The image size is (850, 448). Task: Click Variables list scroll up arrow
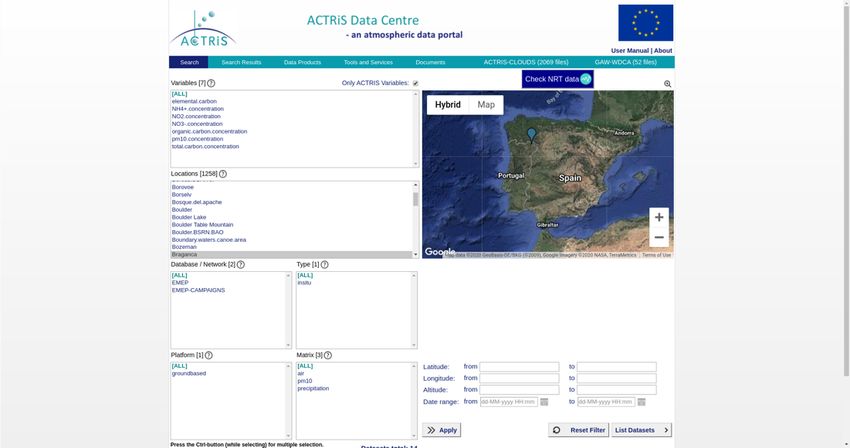416,94
